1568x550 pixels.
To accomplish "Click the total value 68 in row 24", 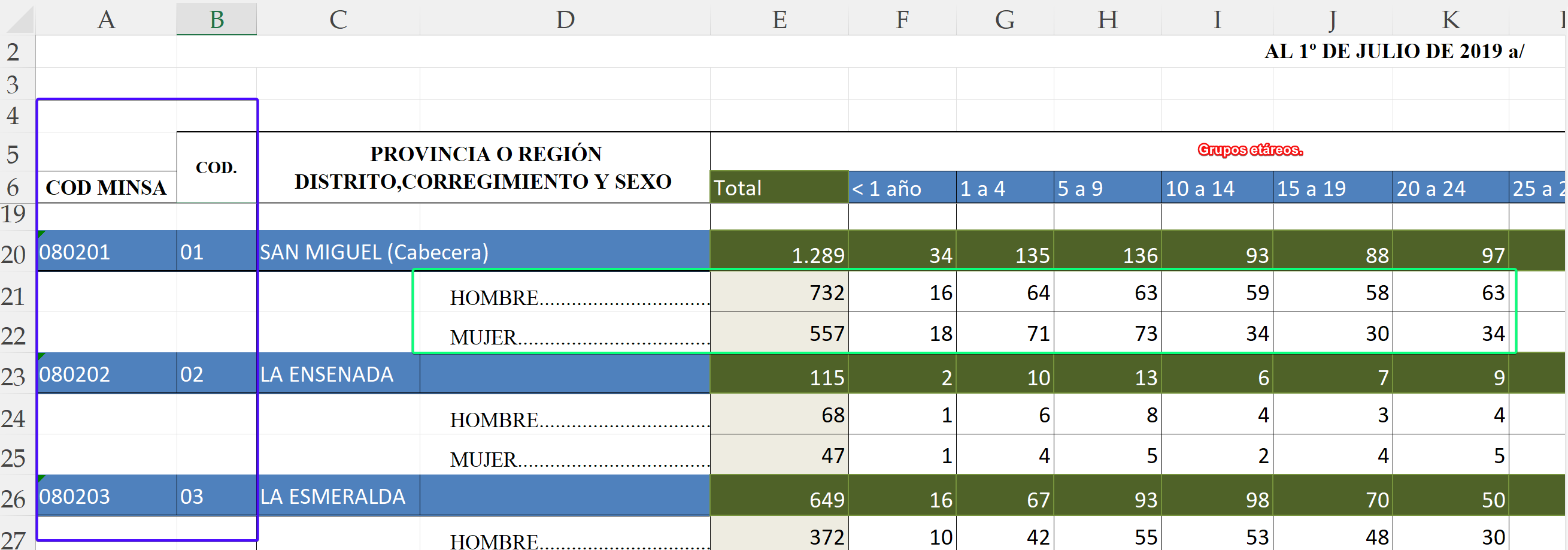I will (x=779, y=414).
